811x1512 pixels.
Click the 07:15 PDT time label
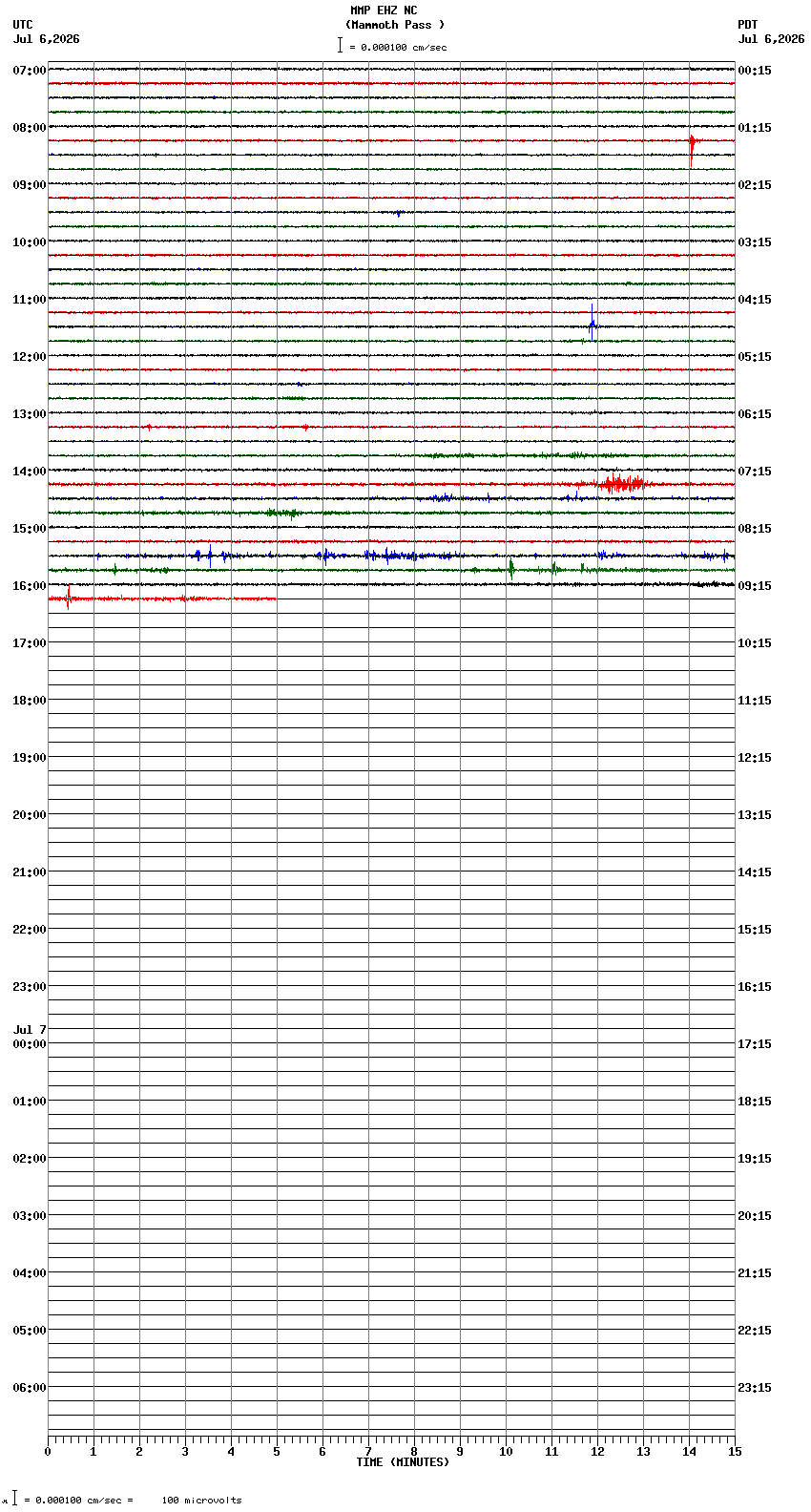(x=755, y=472)
